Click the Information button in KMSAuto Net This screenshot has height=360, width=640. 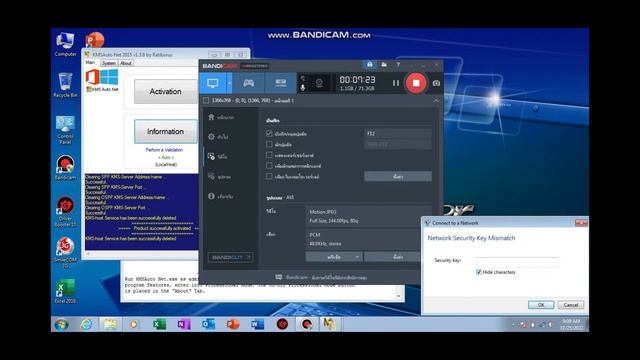coord(166,131)
